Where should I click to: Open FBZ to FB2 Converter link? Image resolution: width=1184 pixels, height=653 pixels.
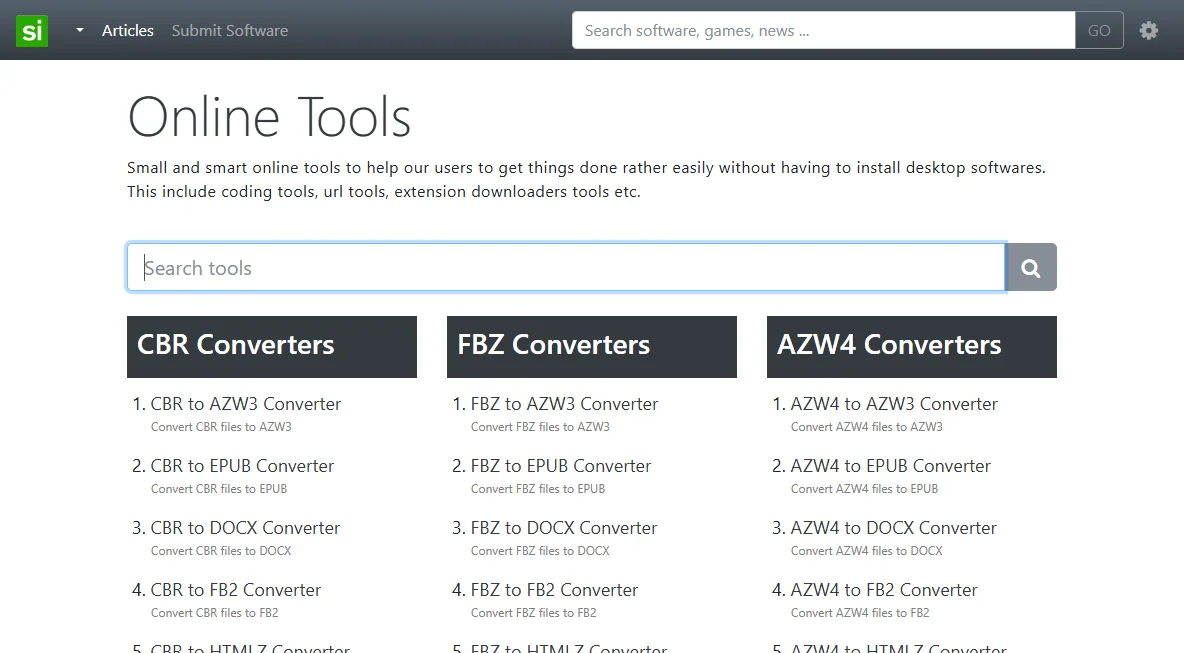[554, 590]
